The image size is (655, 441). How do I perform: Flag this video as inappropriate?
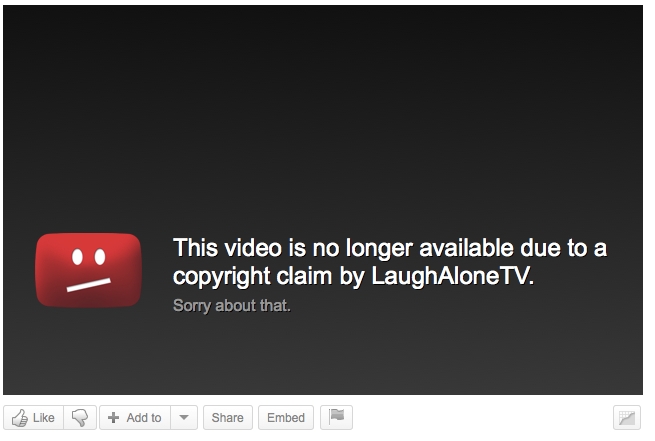(x=336, y=417)
